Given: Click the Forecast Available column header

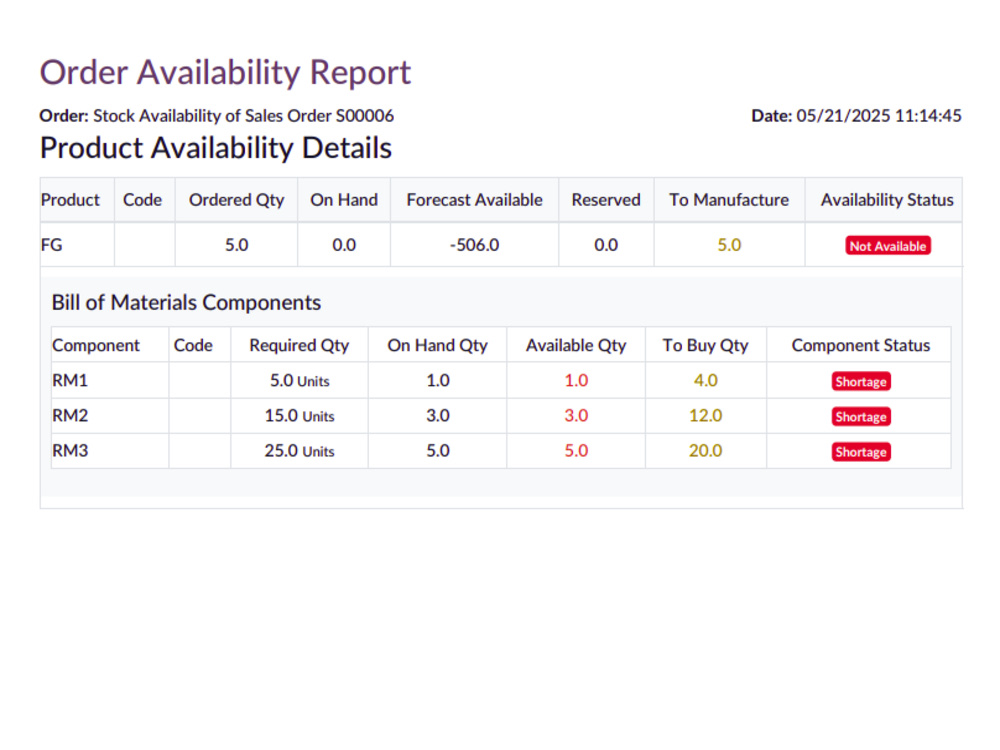Looking at the screenshot, I should click(x=474, y=200).
